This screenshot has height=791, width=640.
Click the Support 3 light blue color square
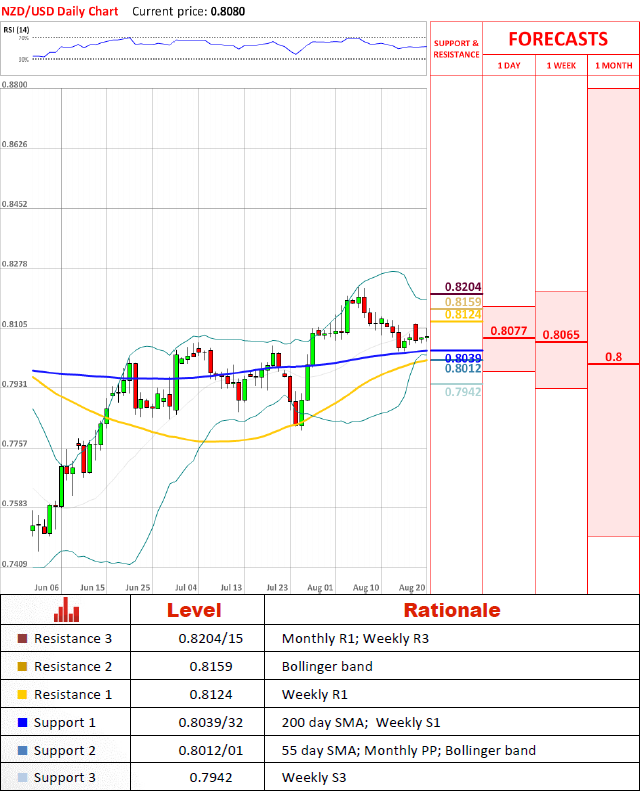pyautogui.click(x=23, y=778)
